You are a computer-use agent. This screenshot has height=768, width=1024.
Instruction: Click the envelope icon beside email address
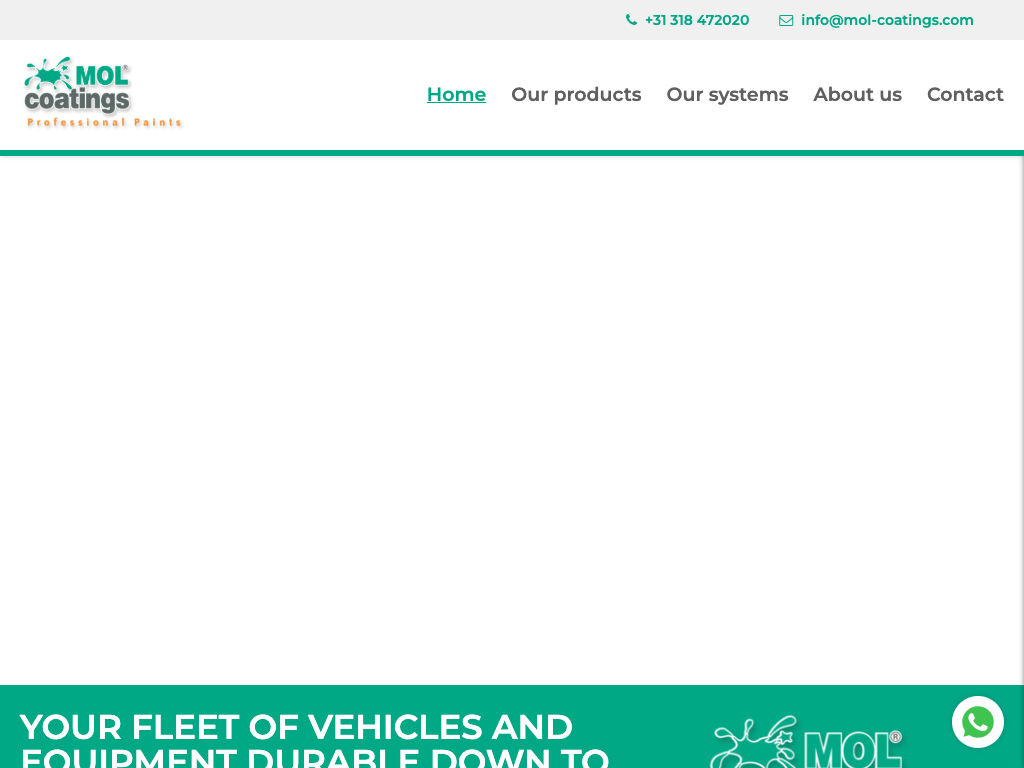[x=786, y=20]
